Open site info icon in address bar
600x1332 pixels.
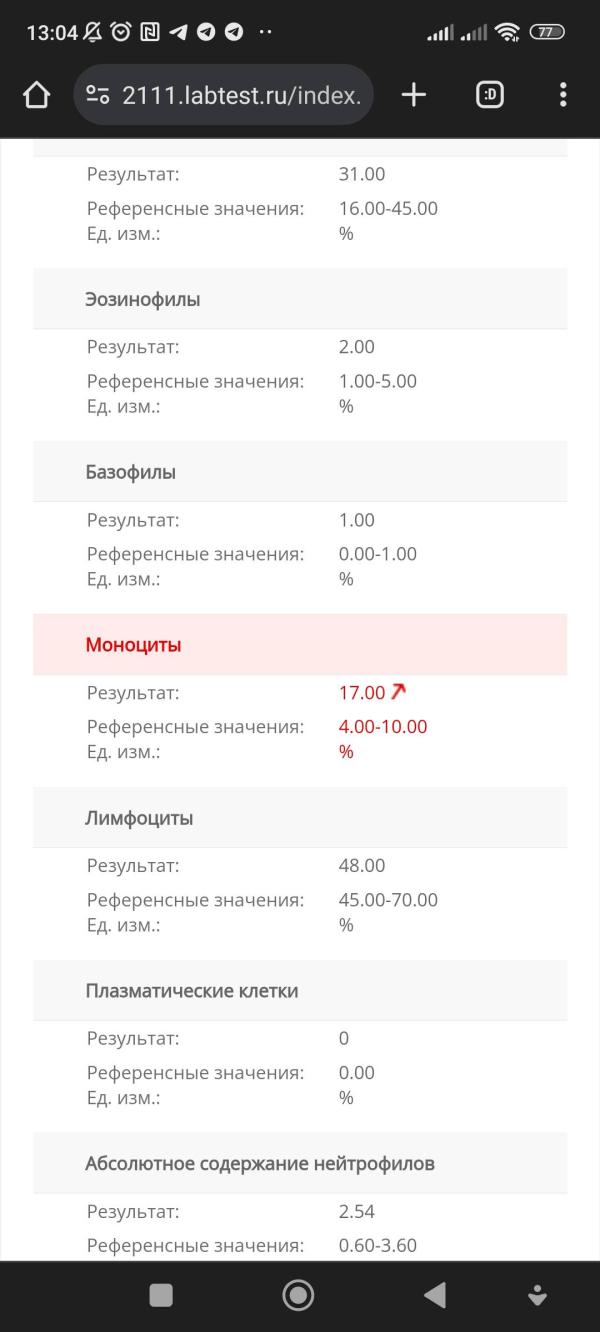[x=98, y=95]
